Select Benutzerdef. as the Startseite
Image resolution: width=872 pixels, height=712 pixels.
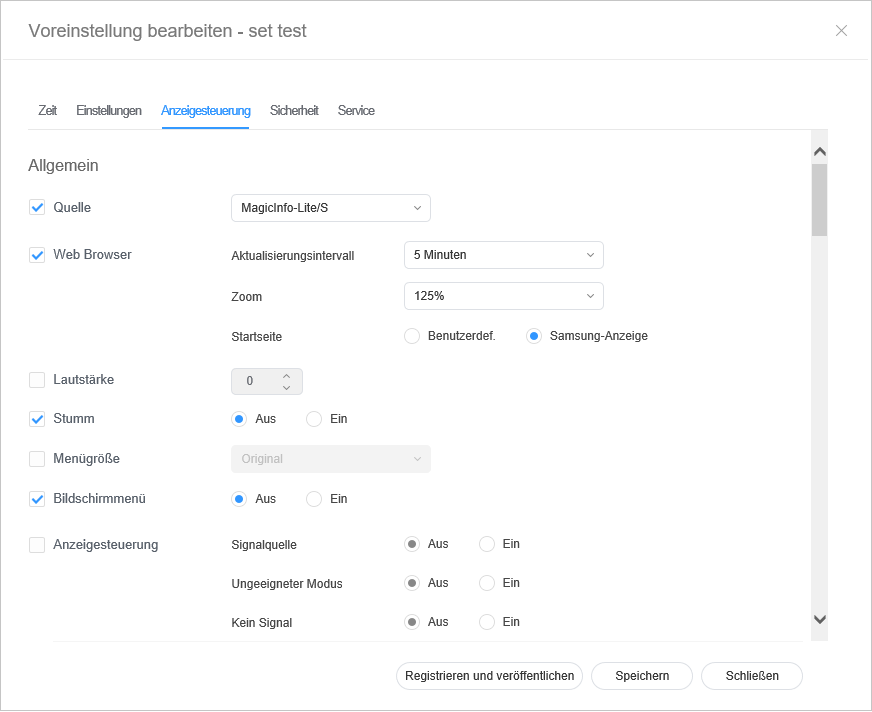click(412, 336)
